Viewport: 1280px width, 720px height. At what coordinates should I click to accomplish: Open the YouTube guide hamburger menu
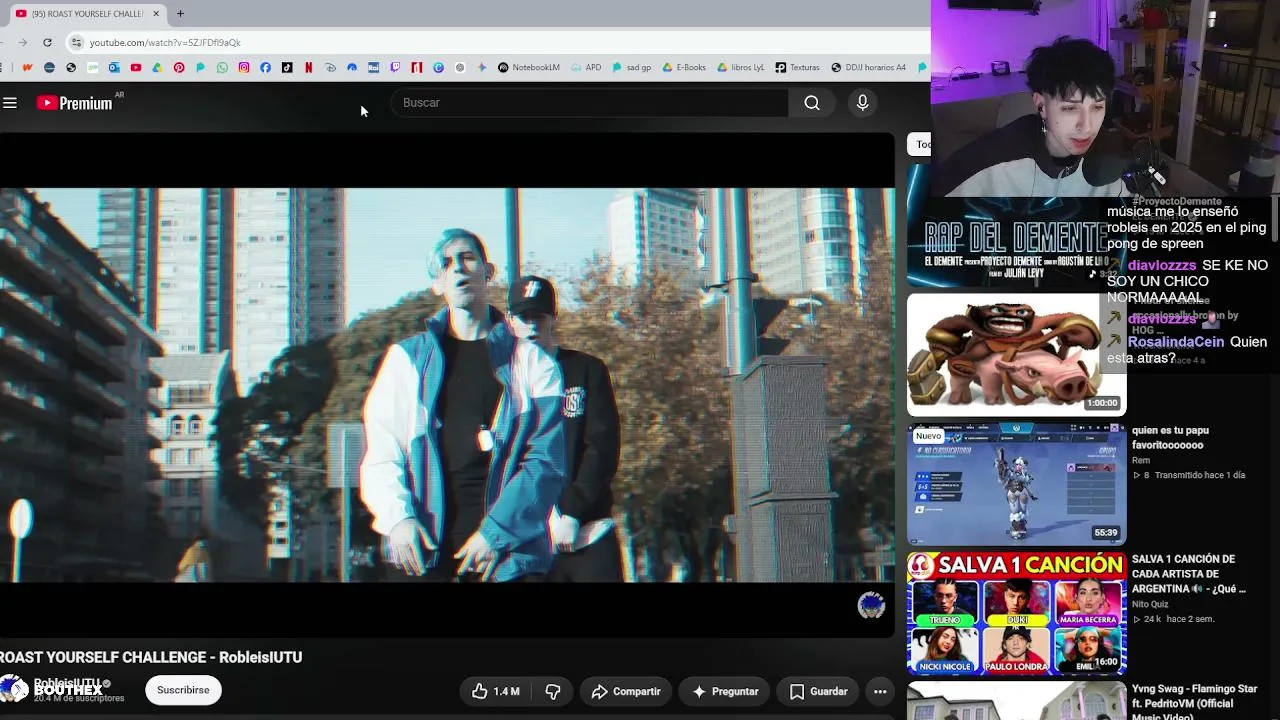click(10, 103)
